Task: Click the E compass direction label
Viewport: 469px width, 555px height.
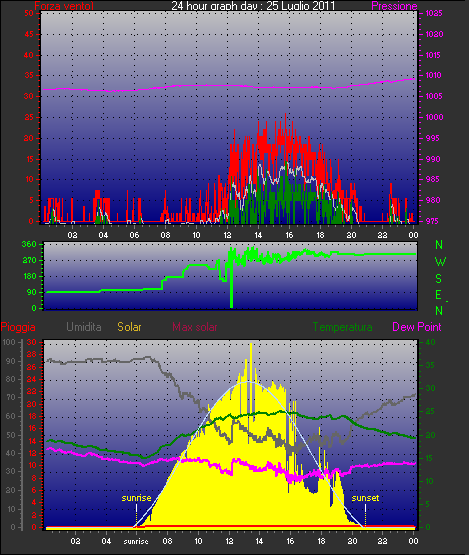Action: [439, 294]
